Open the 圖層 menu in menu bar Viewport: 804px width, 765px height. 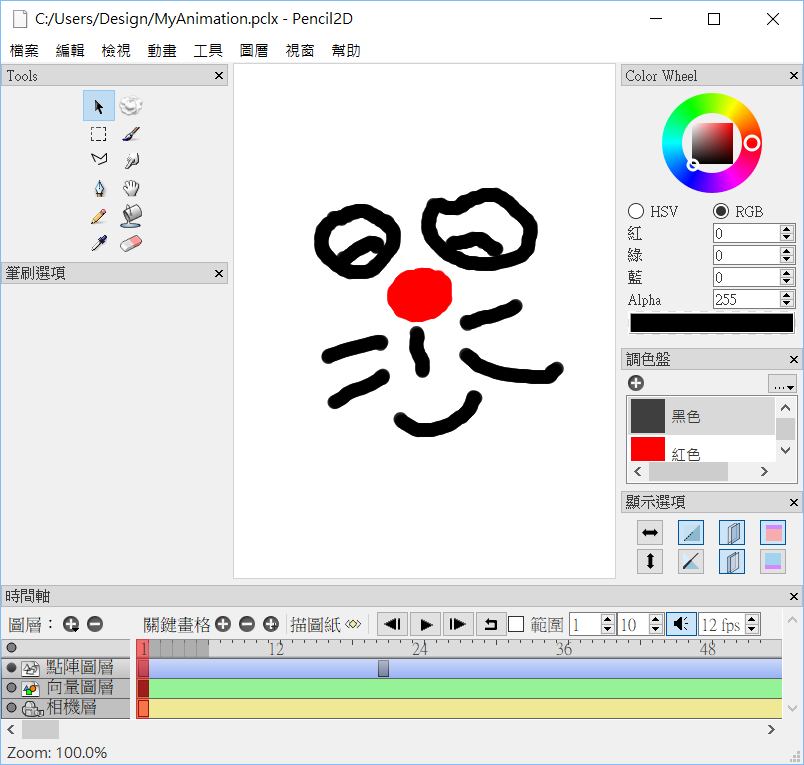tap(254, 50)
